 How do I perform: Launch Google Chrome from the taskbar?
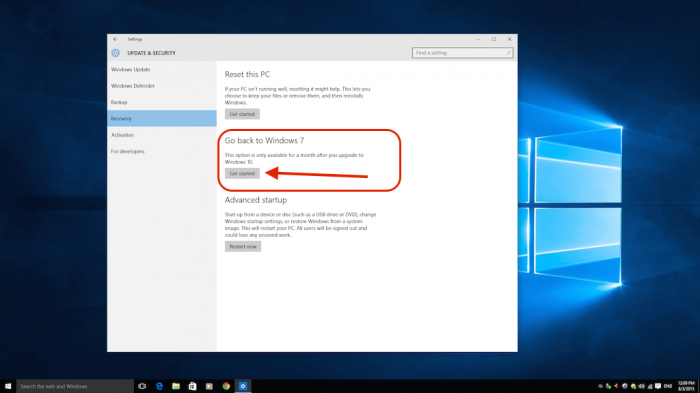pos(226,386)
